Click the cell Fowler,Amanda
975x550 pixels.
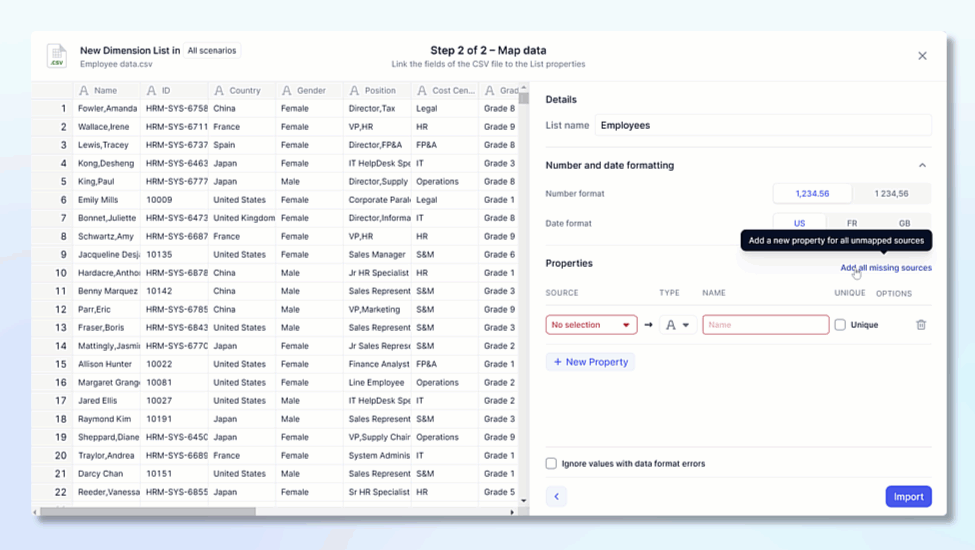pos(108,109)
